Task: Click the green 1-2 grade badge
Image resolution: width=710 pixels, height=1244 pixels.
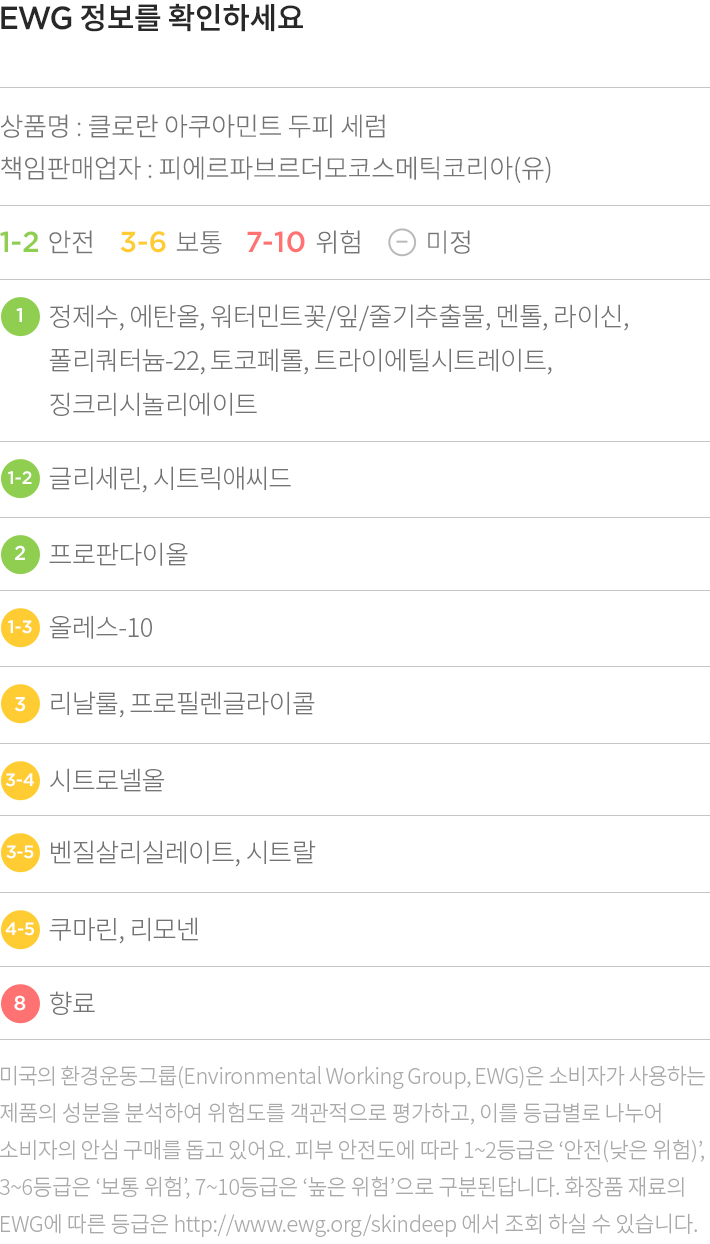Action: pyautogui.click(x=20, y=478)
